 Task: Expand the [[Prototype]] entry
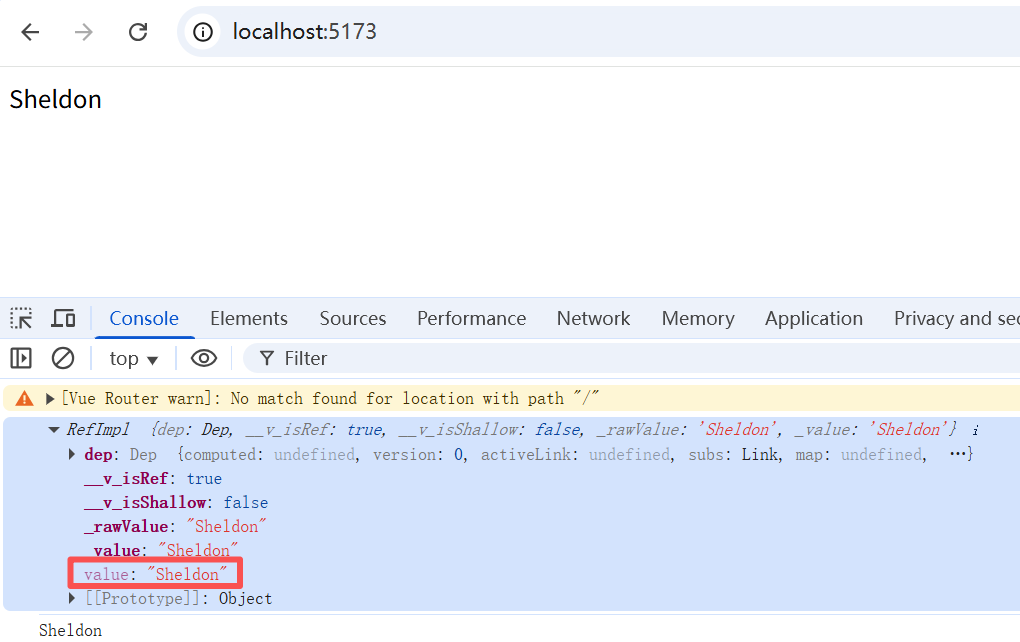pos(72,598)
